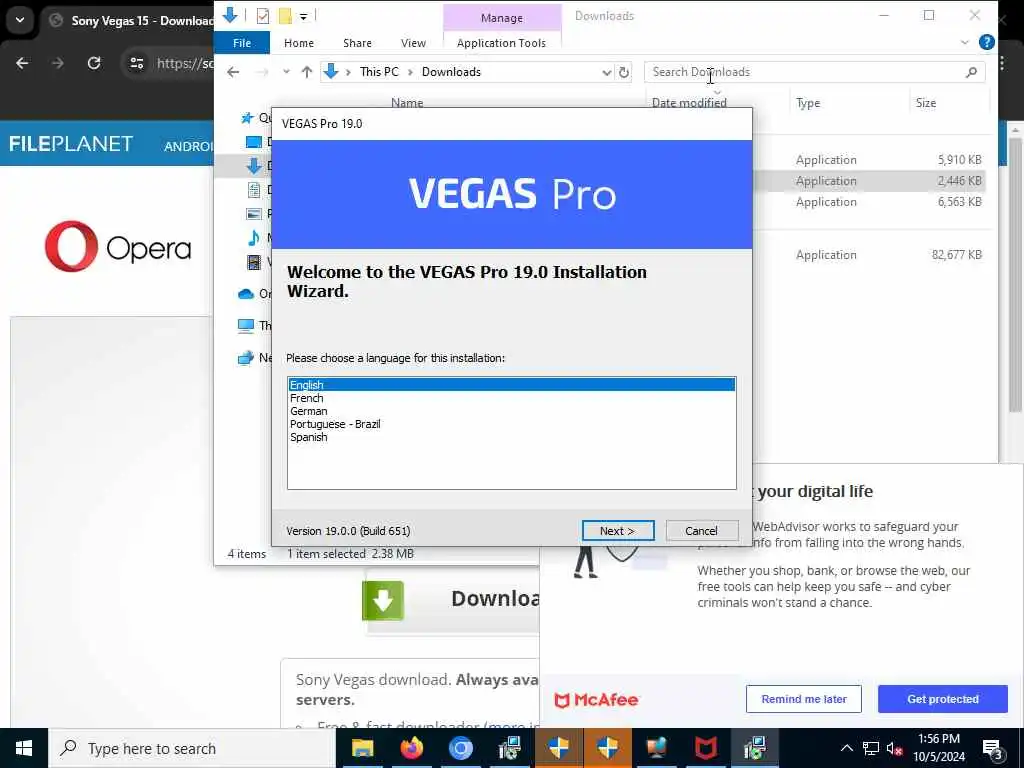1024x768 pixels.
Task: Open Music note icon in navigation pane
Action: [x=253, y=238]
